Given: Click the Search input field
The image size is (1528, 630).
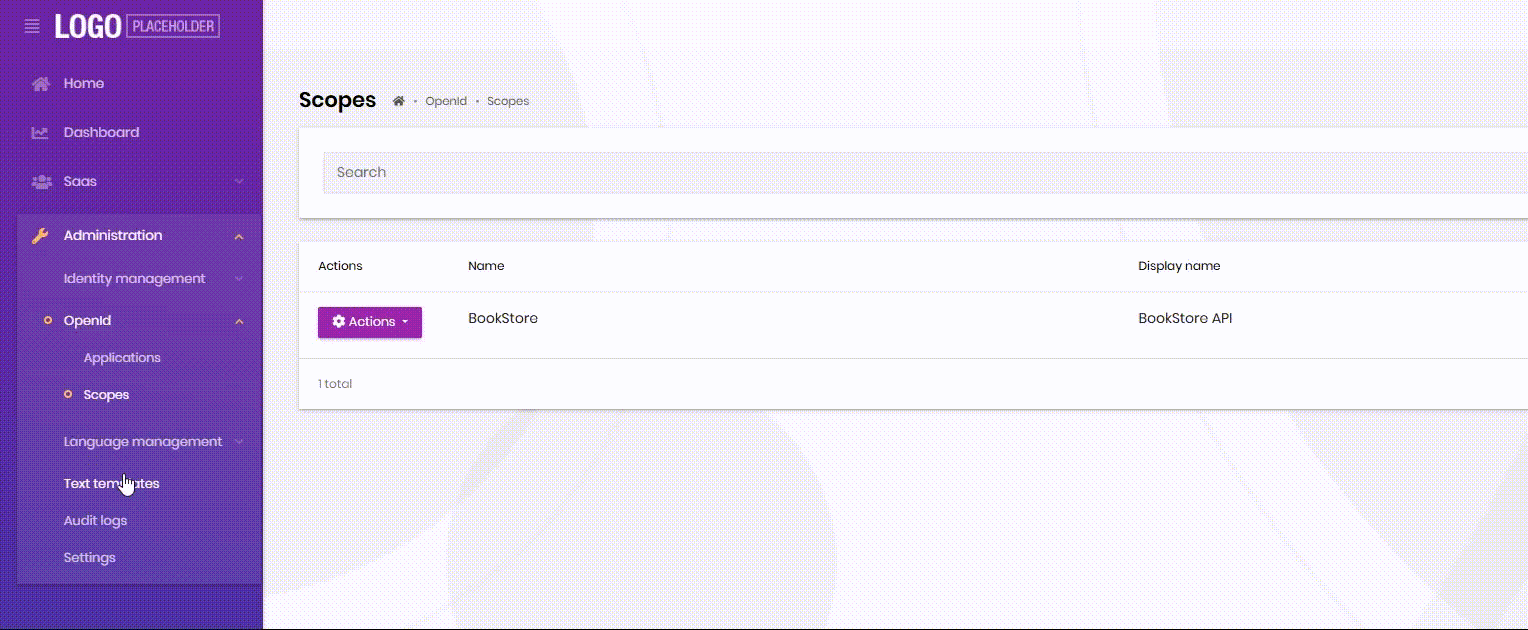Looking at the screenshot, I should pos(925,172).
